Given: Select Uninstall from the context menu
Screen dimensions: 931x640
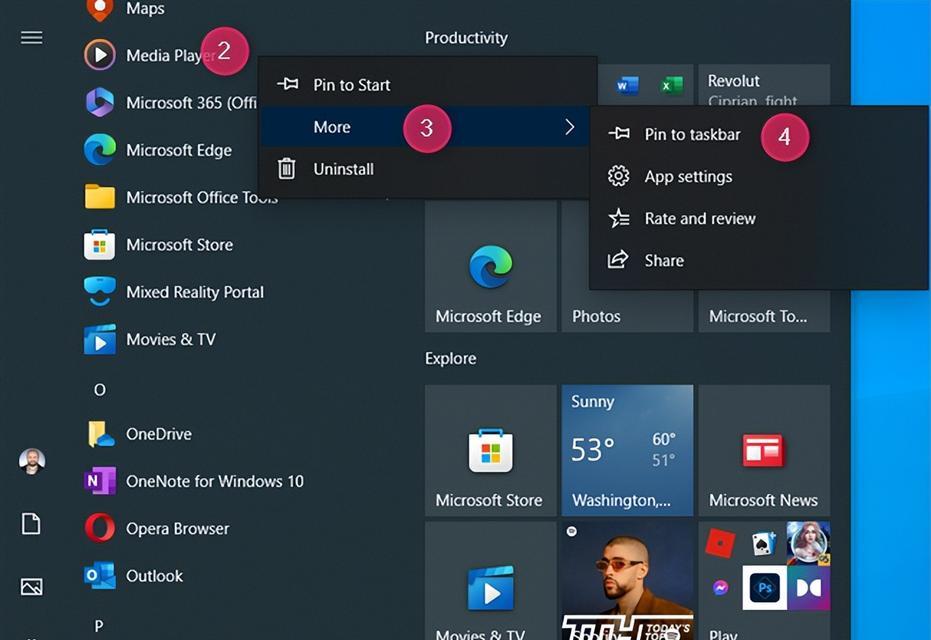Looking at the screenshot, I should click(x=425, y=169).
